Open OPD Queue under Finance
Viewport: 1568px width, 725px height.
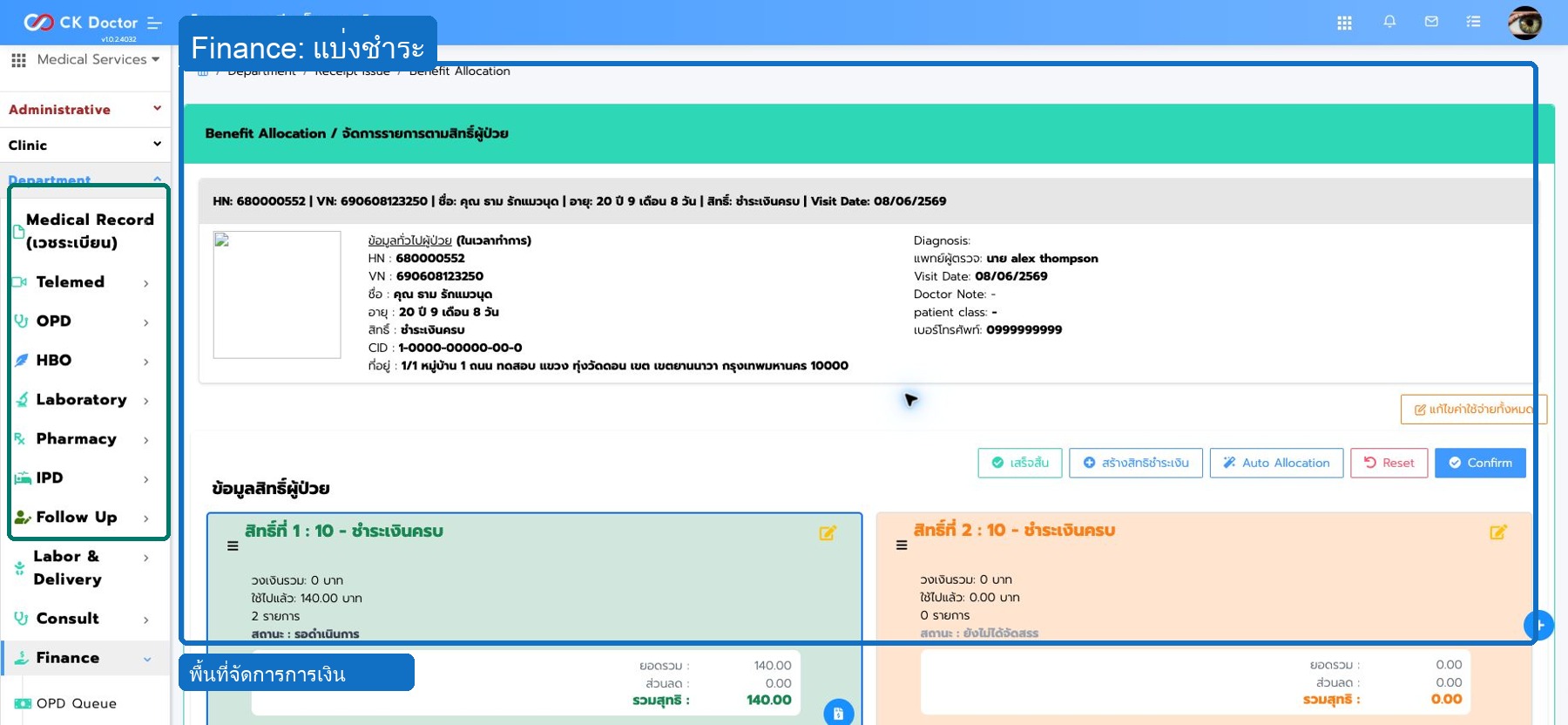[76, 703]
